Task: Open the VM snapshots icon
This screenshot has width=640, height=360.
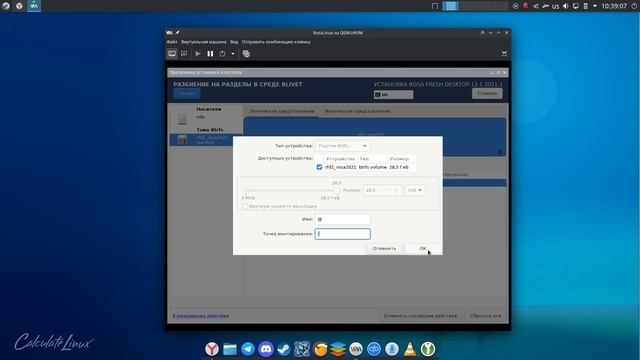Action: click(x=246, y=53)
